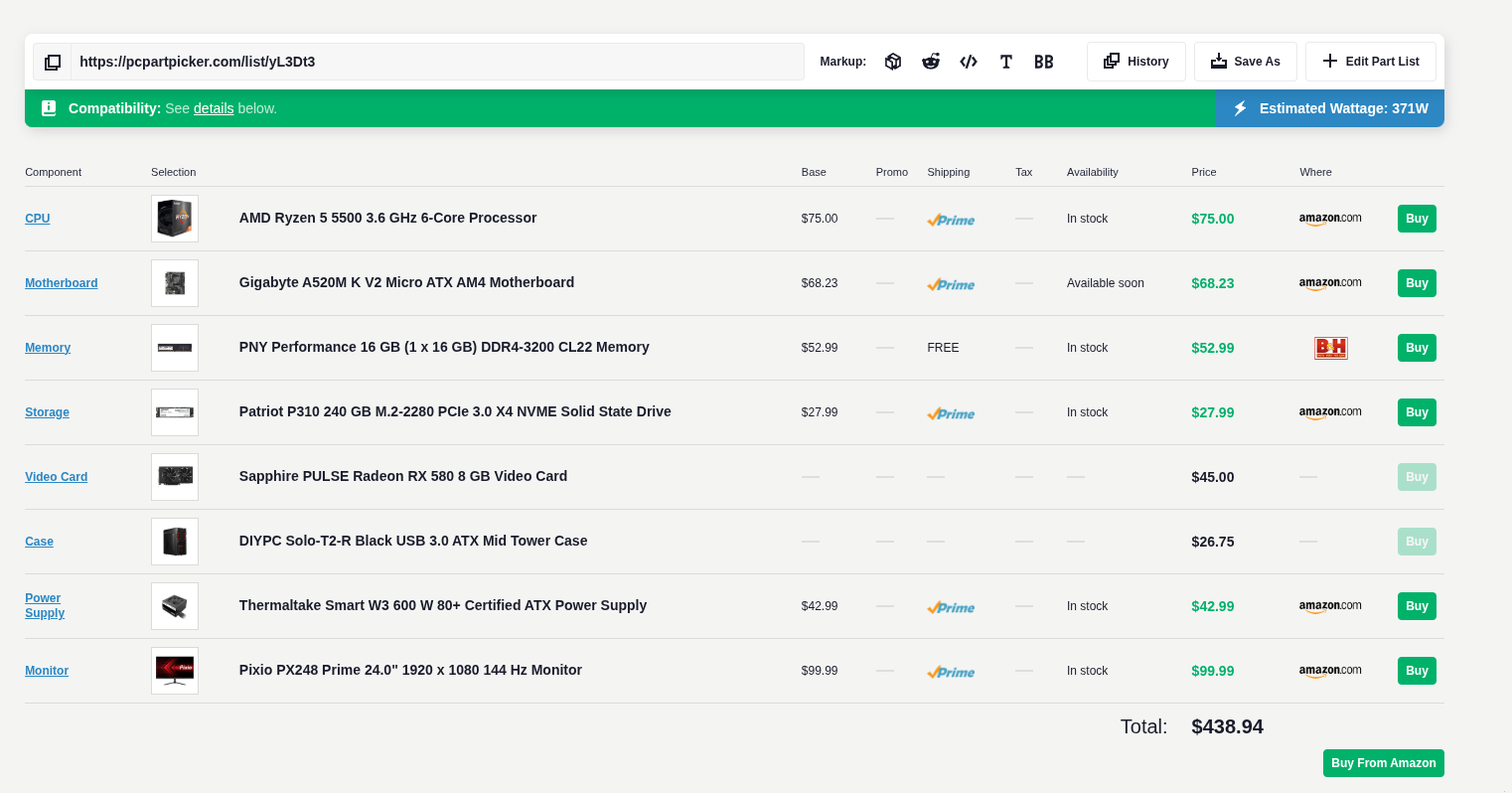Click the part list URL field
Viewport: 1512px width, 793px height.
click(437, 62)
